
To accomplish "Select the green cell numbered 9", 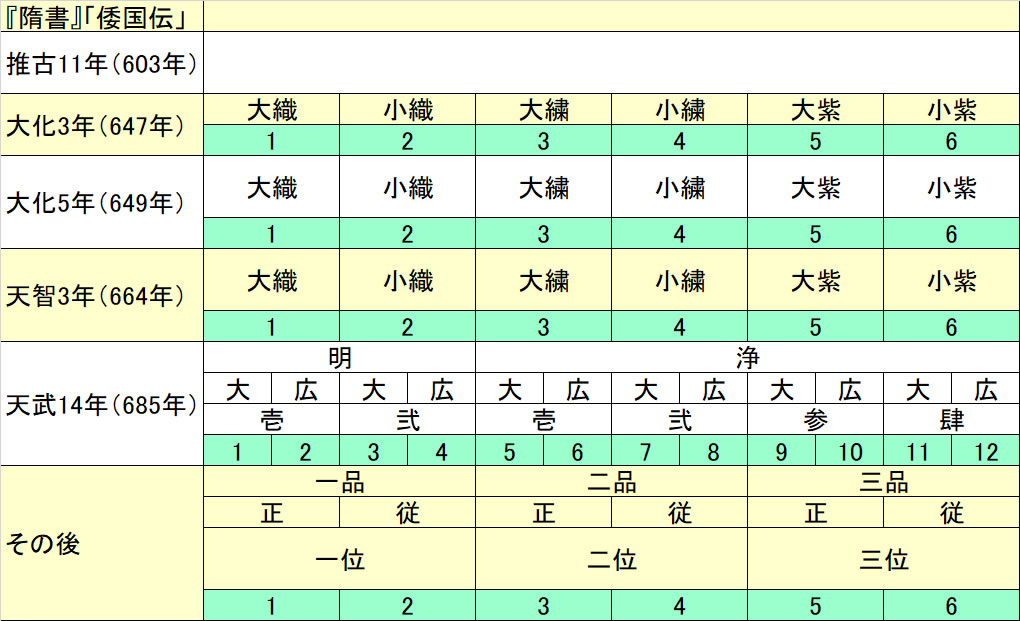I will [x=781, y=452].
